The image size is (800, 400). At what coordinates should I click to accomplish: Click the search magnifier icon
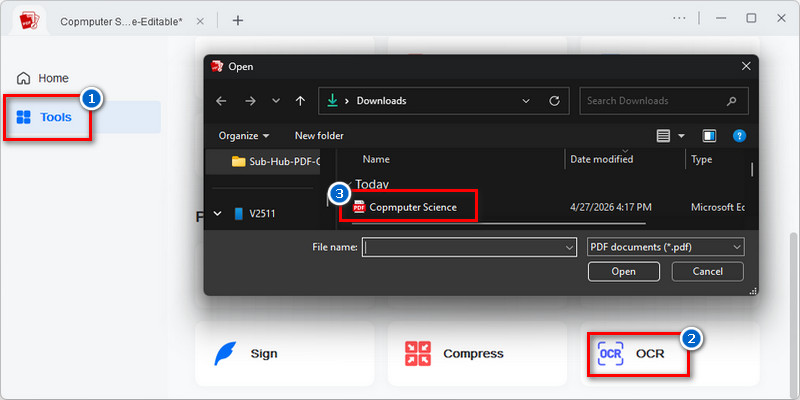[732, 101]
